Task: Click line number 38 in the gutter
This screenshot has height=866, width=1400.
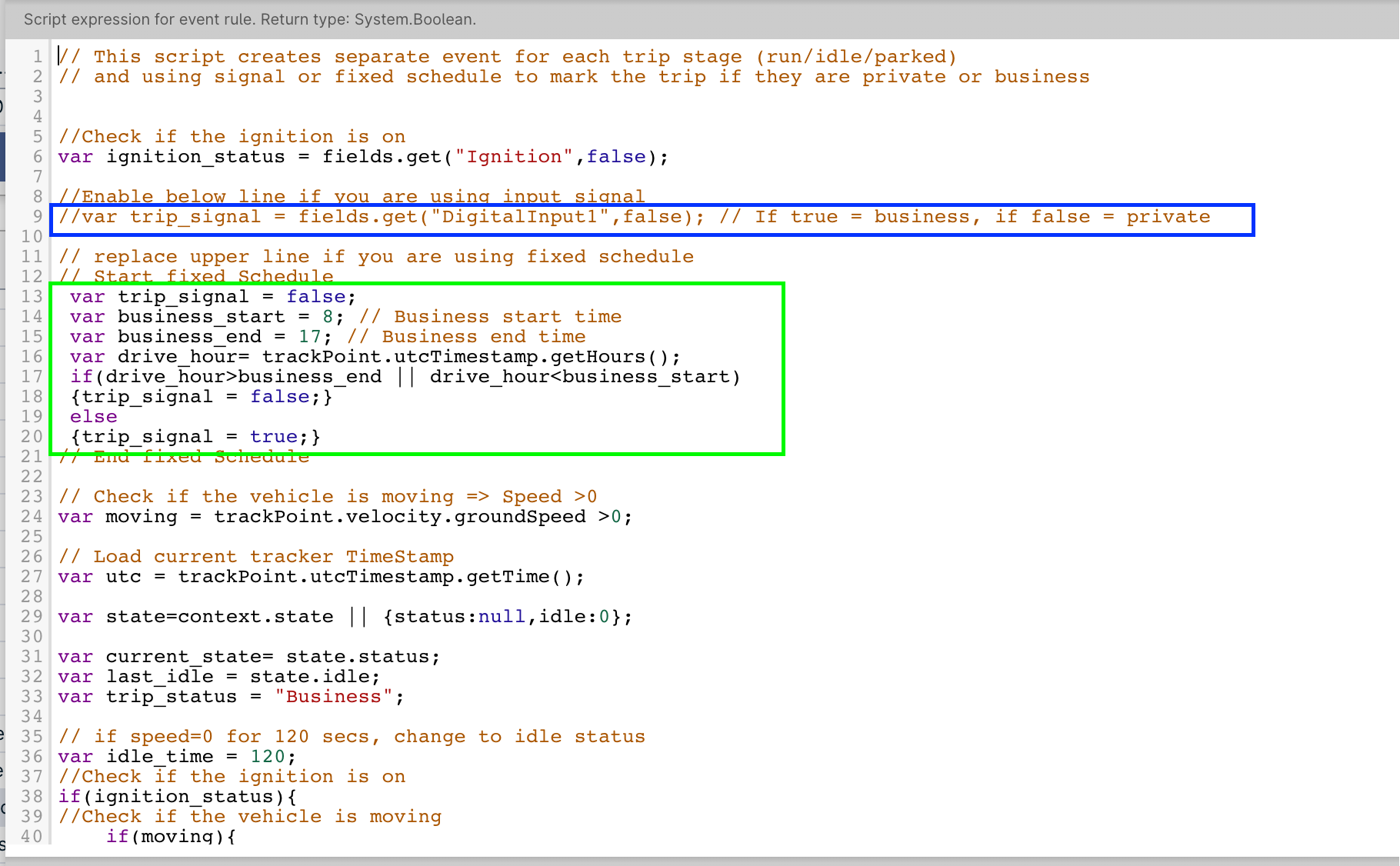Action: [x=32, y=797]
